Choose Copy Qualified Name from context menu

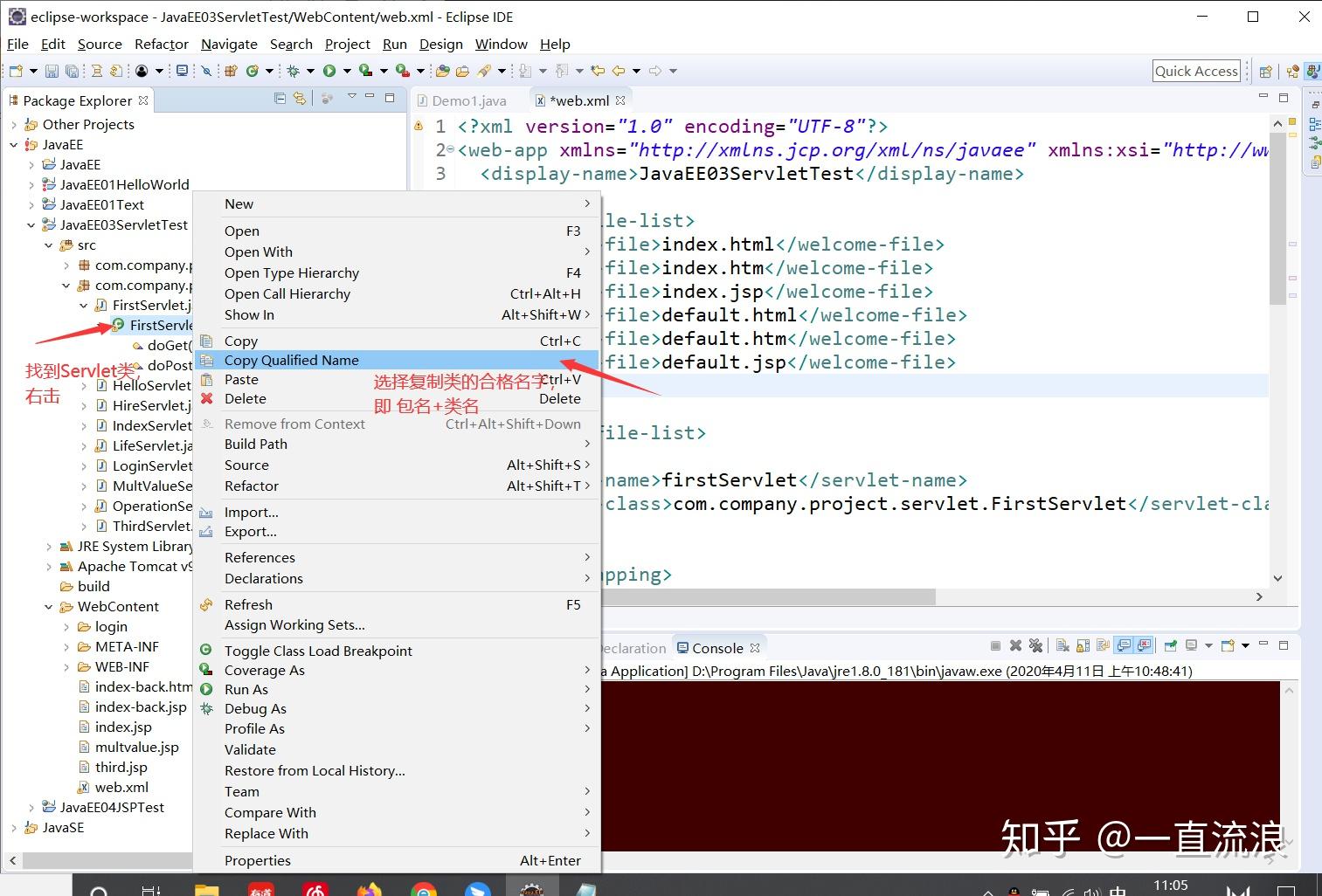tap(291, 360)
